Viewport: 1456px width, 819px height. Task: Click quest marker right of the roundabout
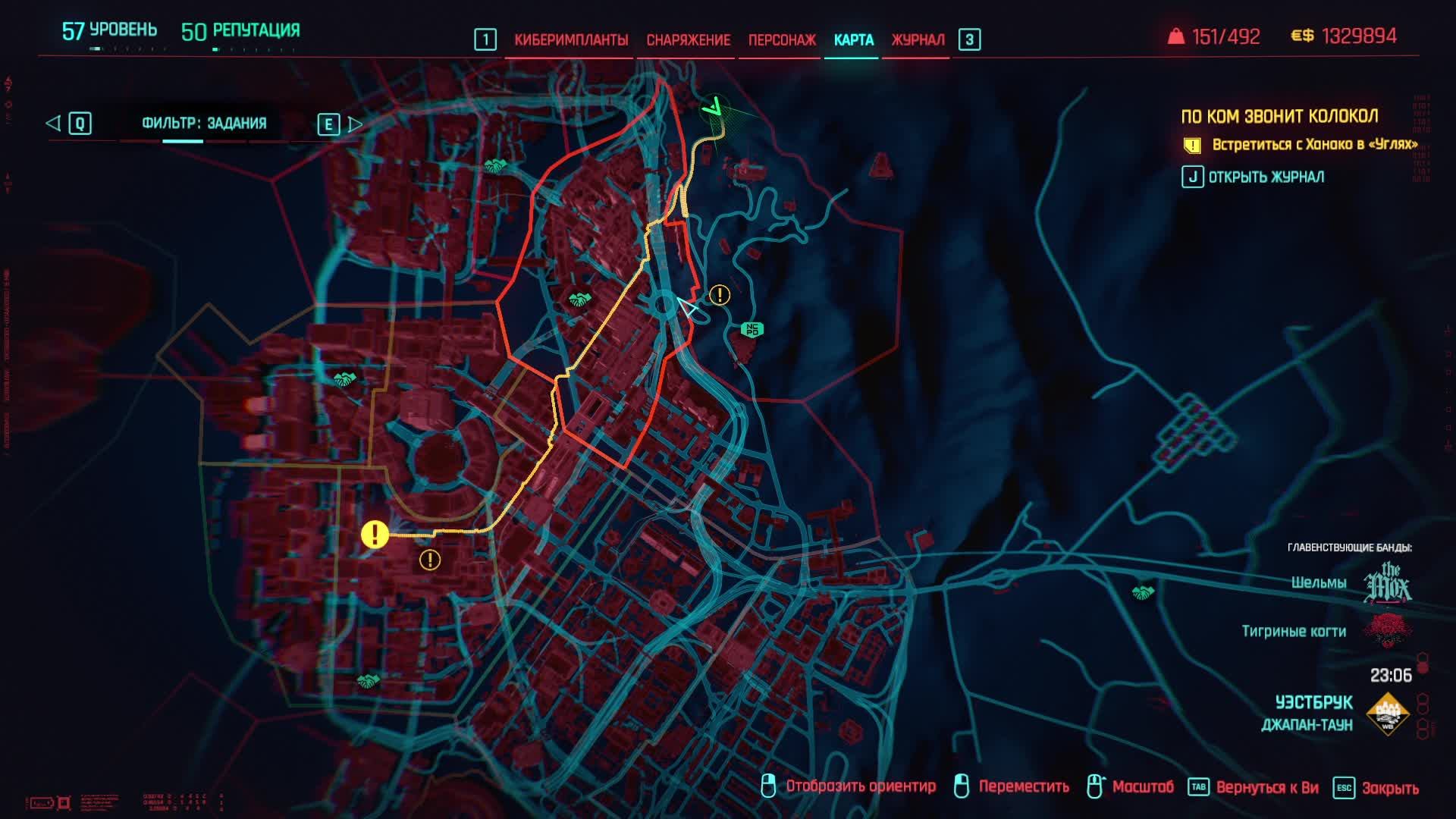click(719, 294)
